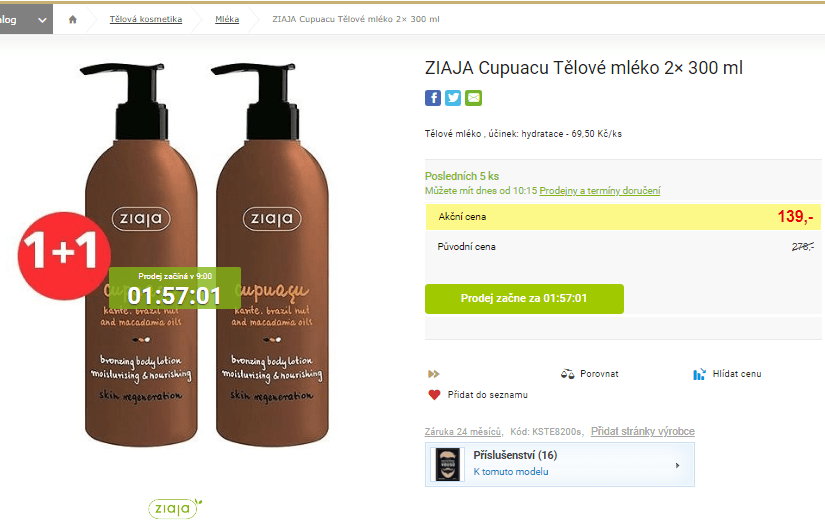Click the Porovnat scales icon

tap(567, 374)
